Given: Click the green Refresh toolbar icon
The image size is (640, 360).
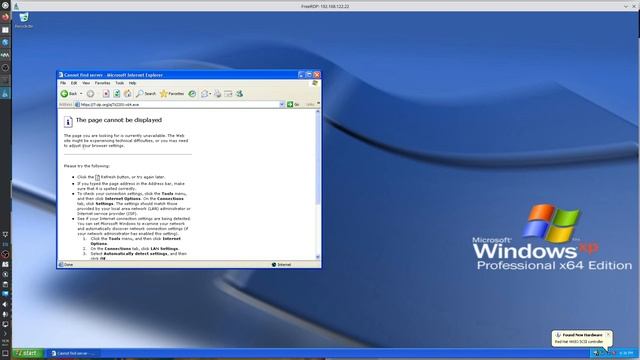Looking at the screenshot, I should click(117, 93).
